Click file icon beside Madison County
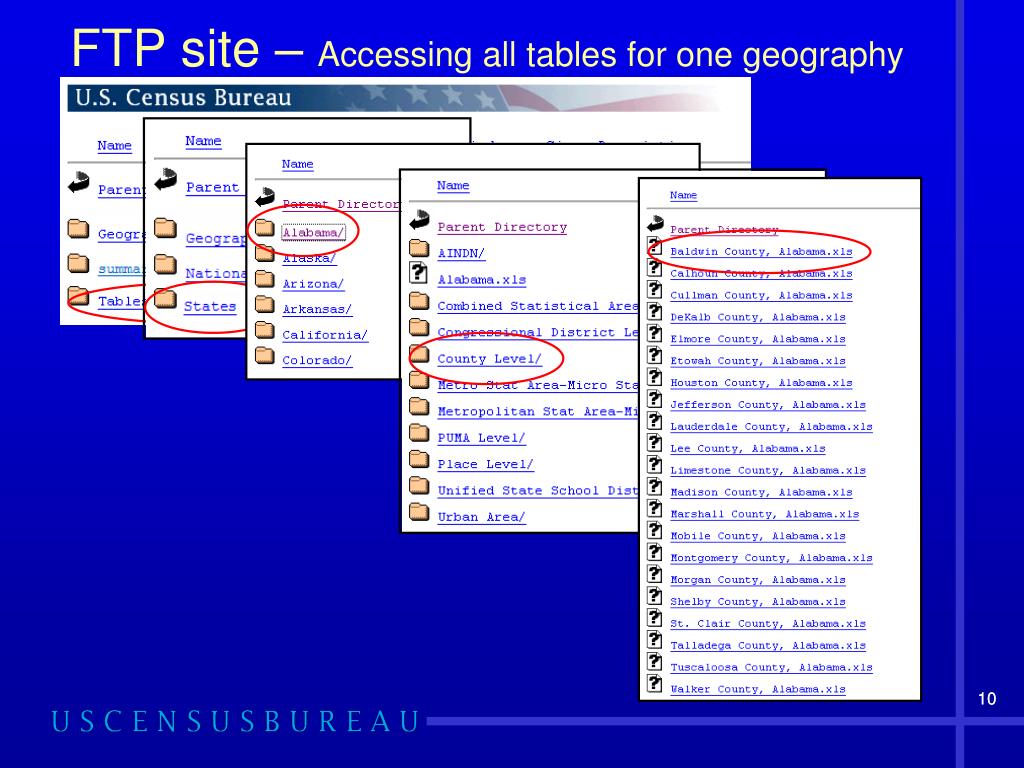The image size is (1024, 768). pos(654,487)
